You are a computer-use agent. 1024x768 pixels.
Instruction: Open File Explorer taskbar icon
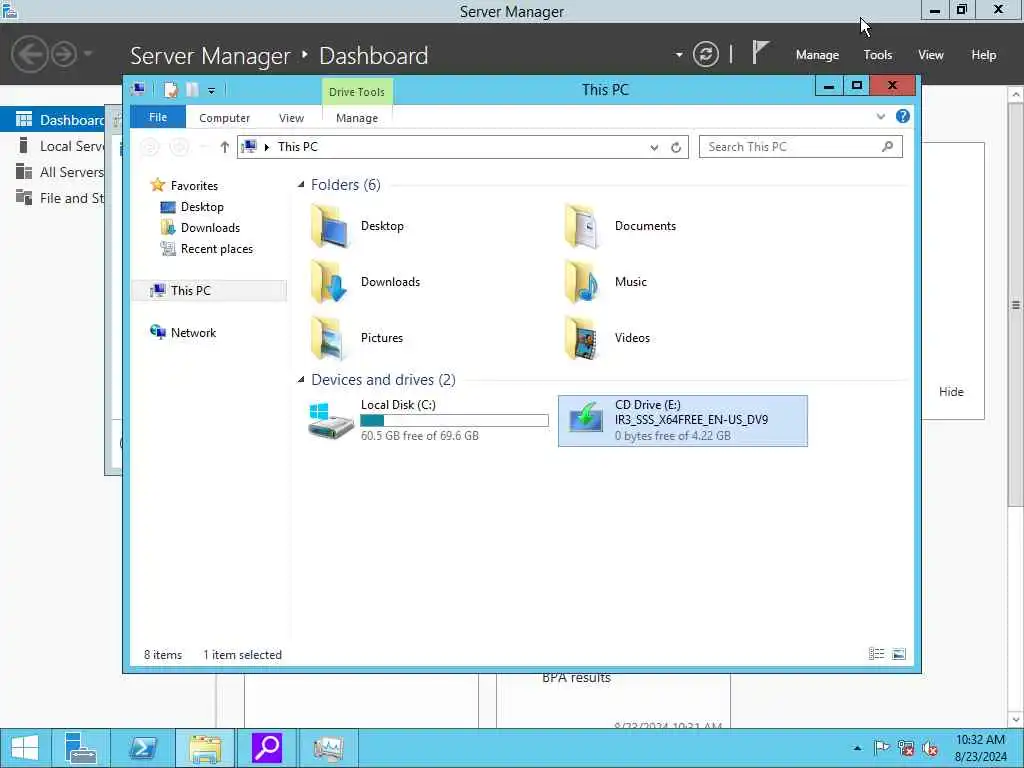205,748
